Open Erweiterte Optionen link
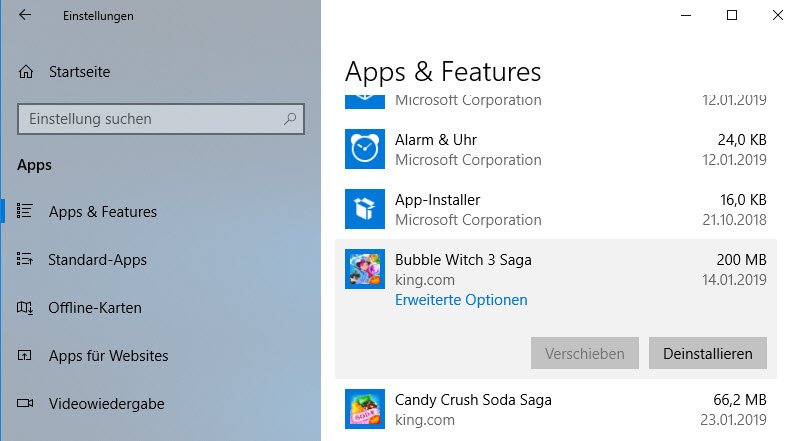This screenshot has height=441, width=800. point(461,300)
